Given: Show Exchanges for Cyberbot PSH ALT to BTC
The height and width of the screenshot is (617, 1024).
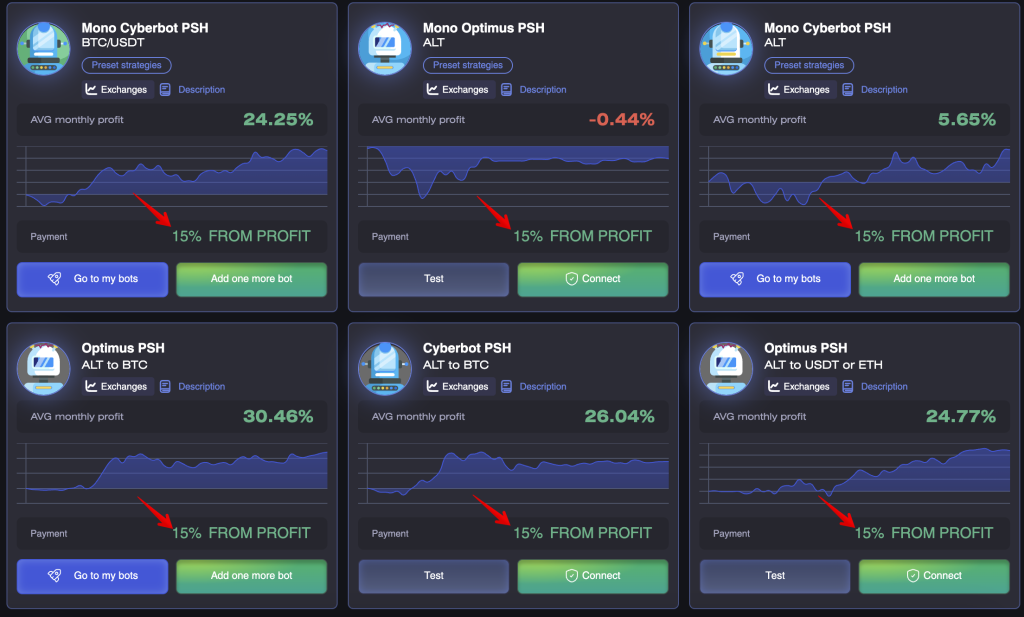Looking at the screenshot, I should (459, 387).
